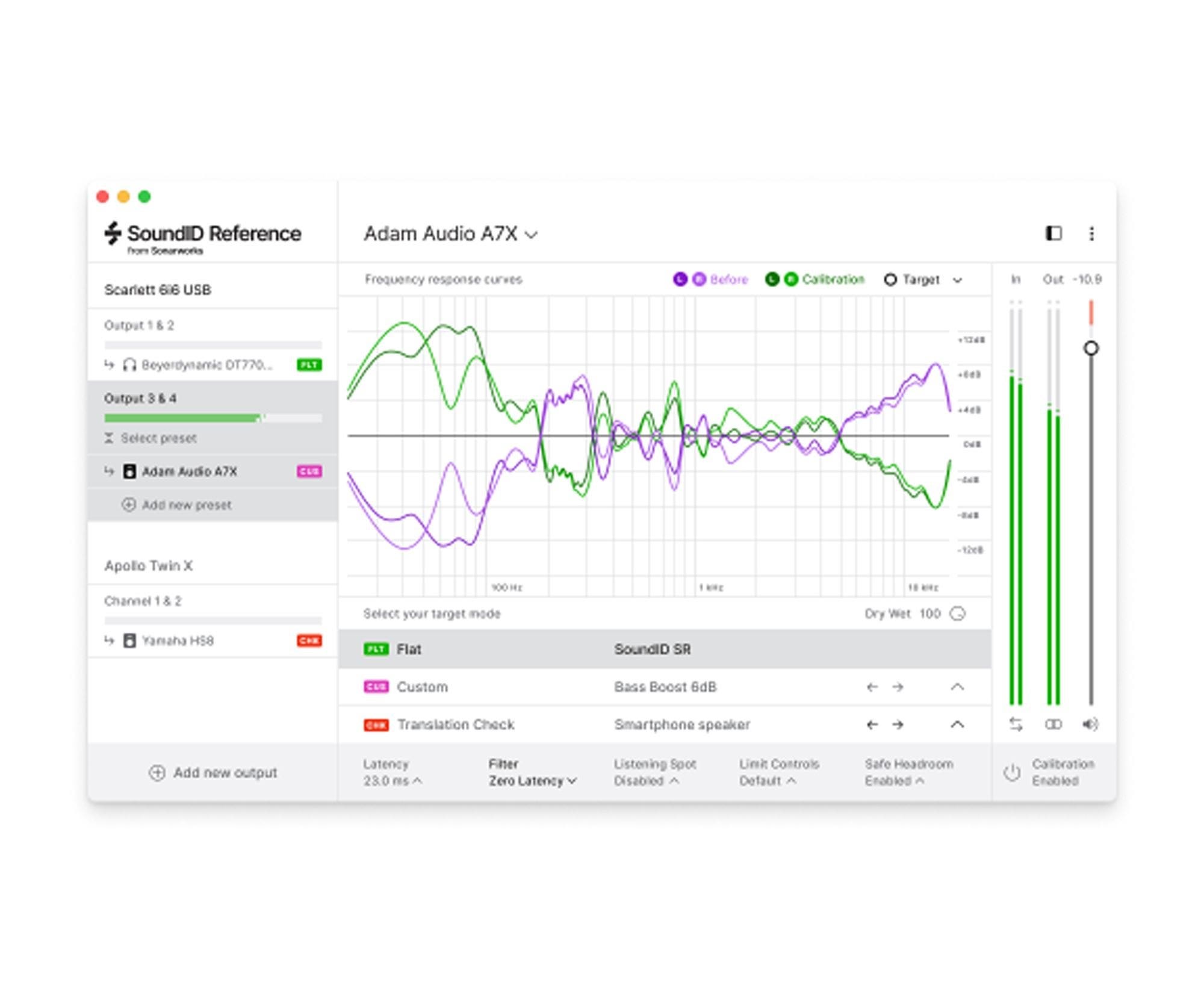Toggle Before right channel curve R
This screenshot has height=1003, width=1204.
[x=699, y=279]
